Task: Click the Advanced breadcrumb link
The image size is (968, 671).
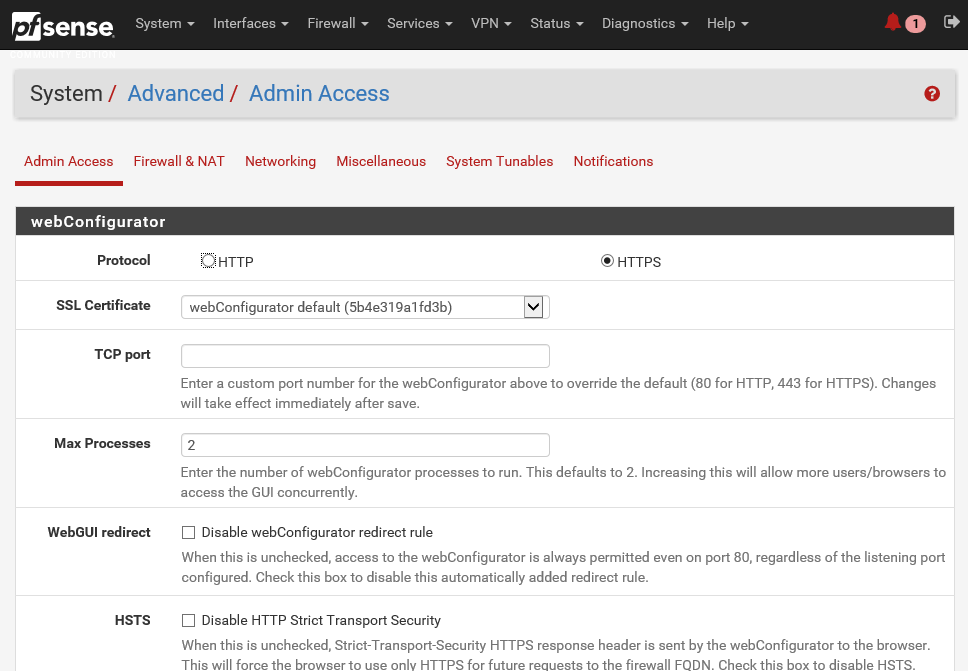Action: point(175,93)
